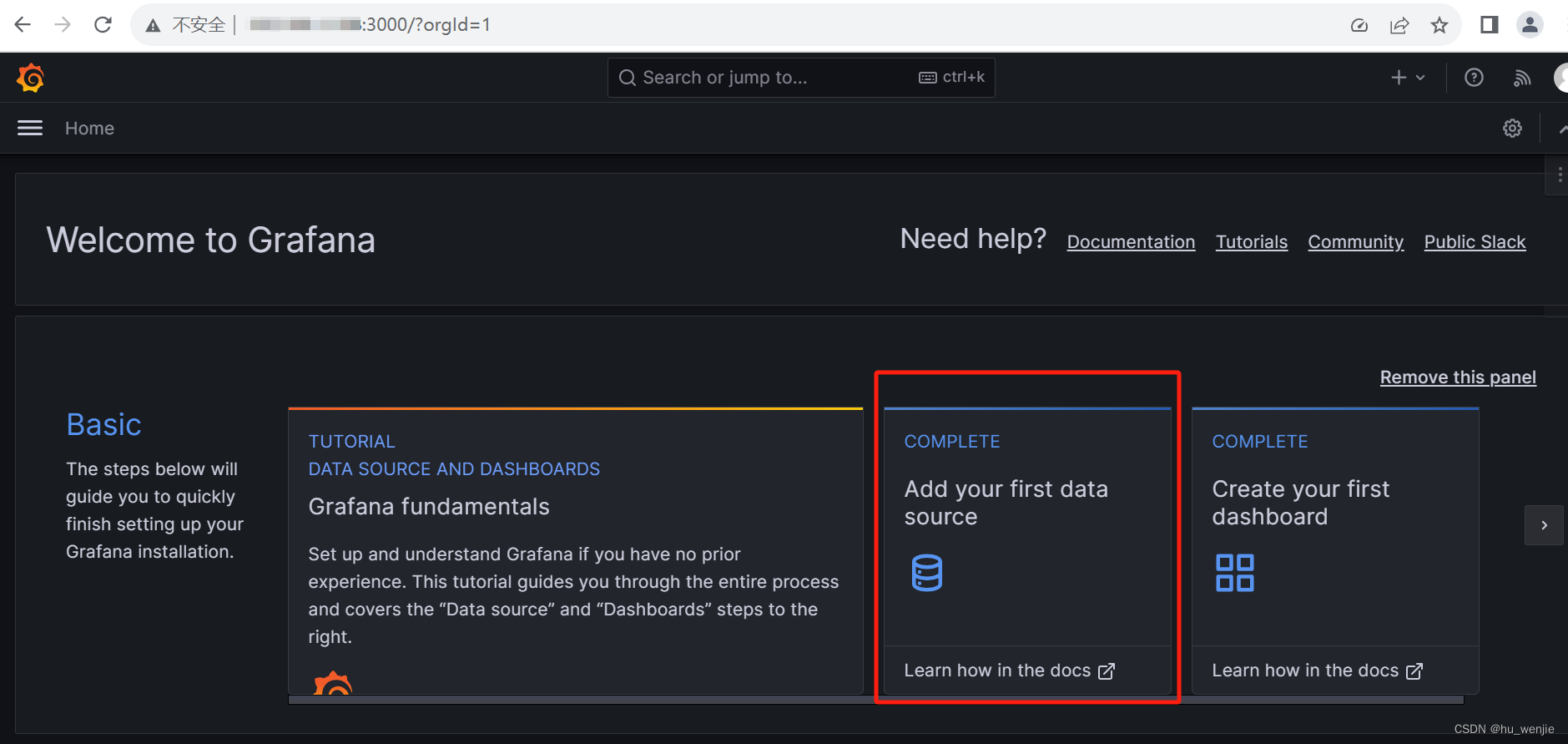1568x744 pixels.
Task: Open Create your first dashboard card
Action: (1335, 550)
